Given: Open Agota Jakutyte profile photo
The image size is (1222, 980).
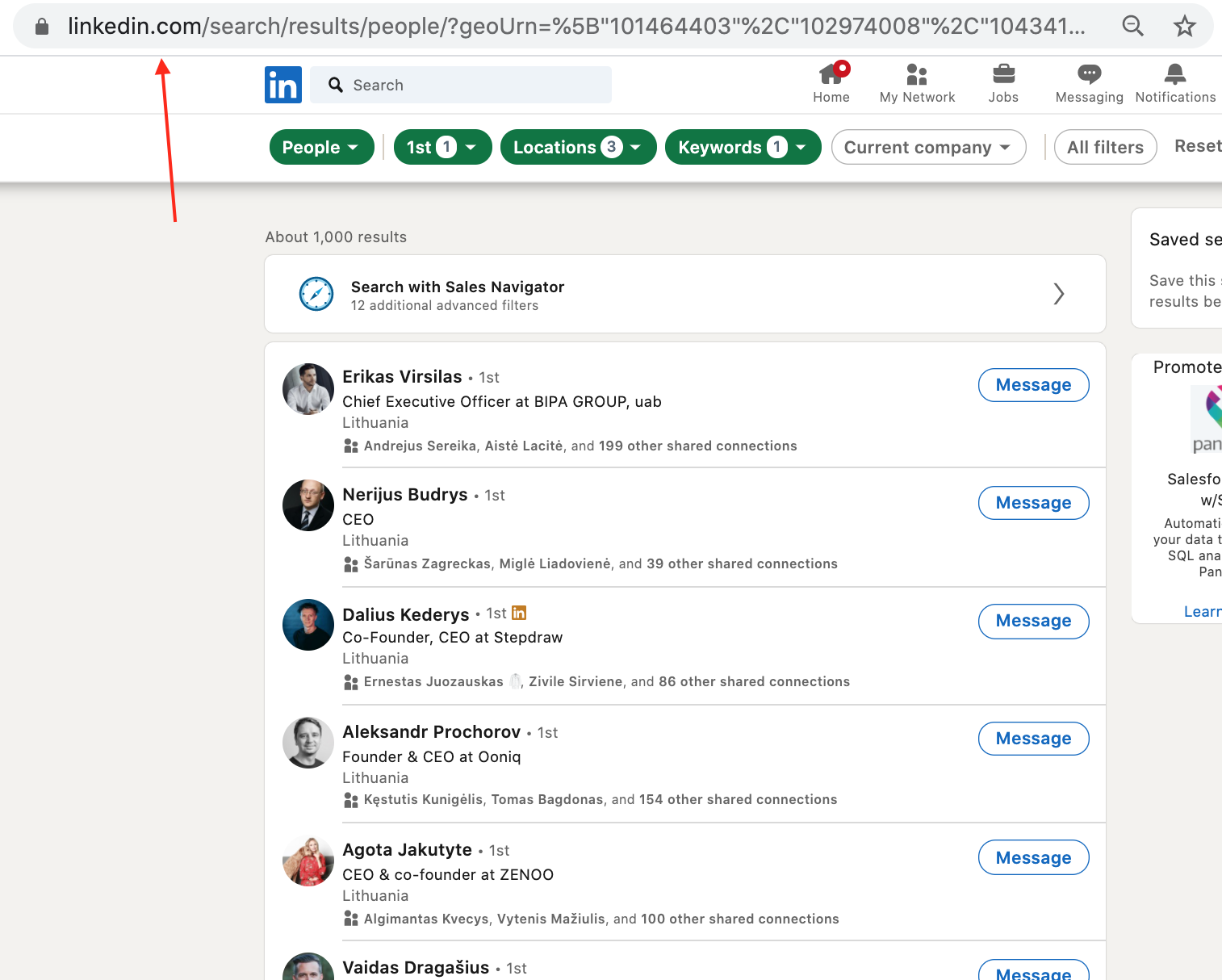Looking at the screenshot, I should 308,861.
